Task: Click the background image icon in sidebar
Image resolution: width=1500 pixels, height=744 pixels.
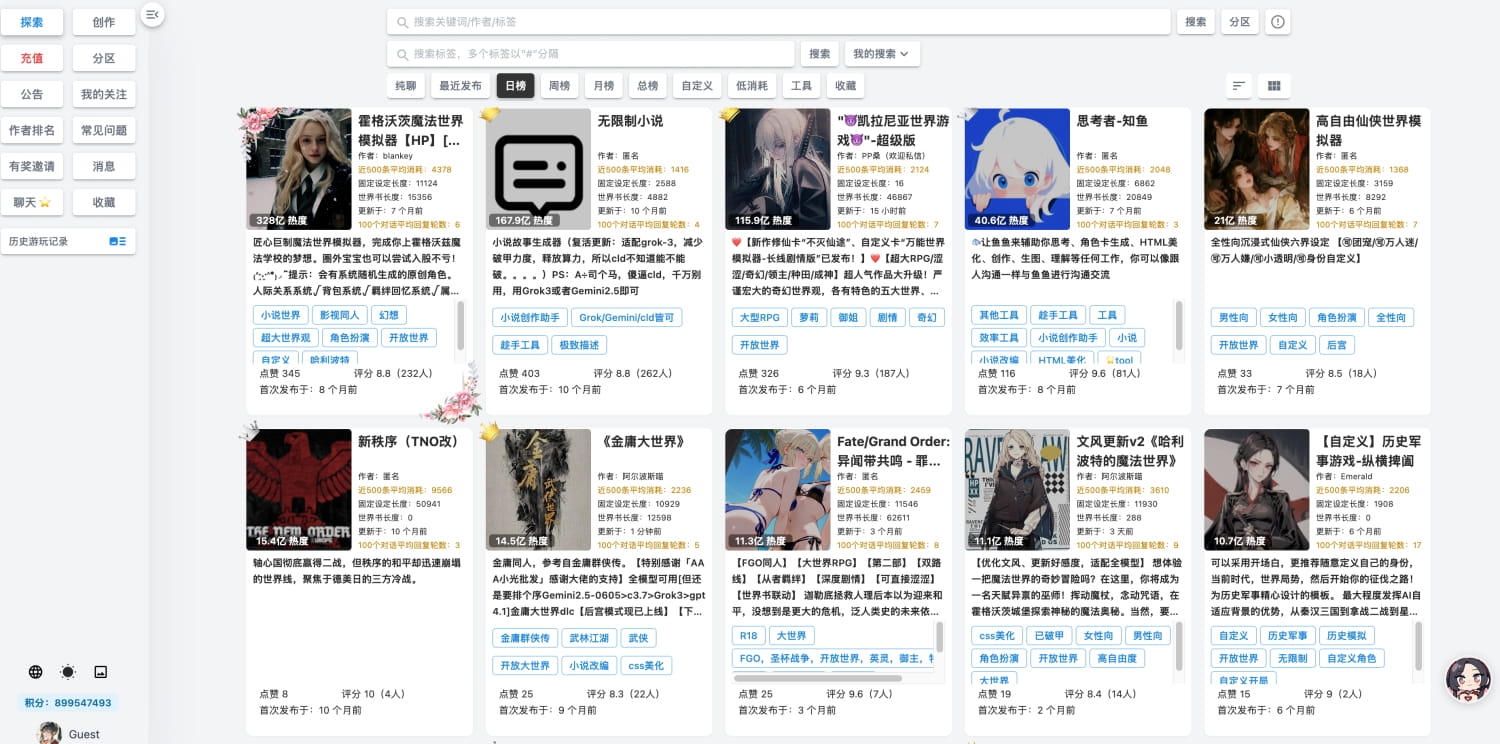Action: (x=100, y=672)
